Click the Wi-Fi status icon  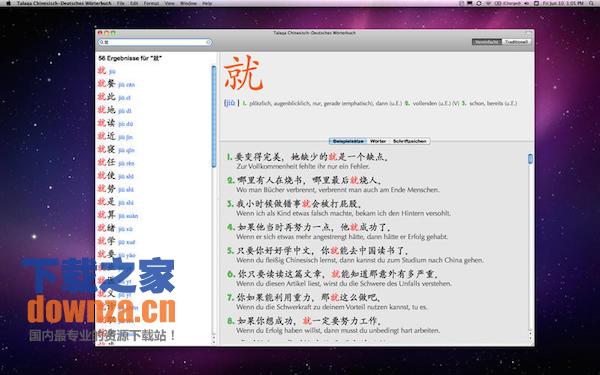tap(489, 3)
